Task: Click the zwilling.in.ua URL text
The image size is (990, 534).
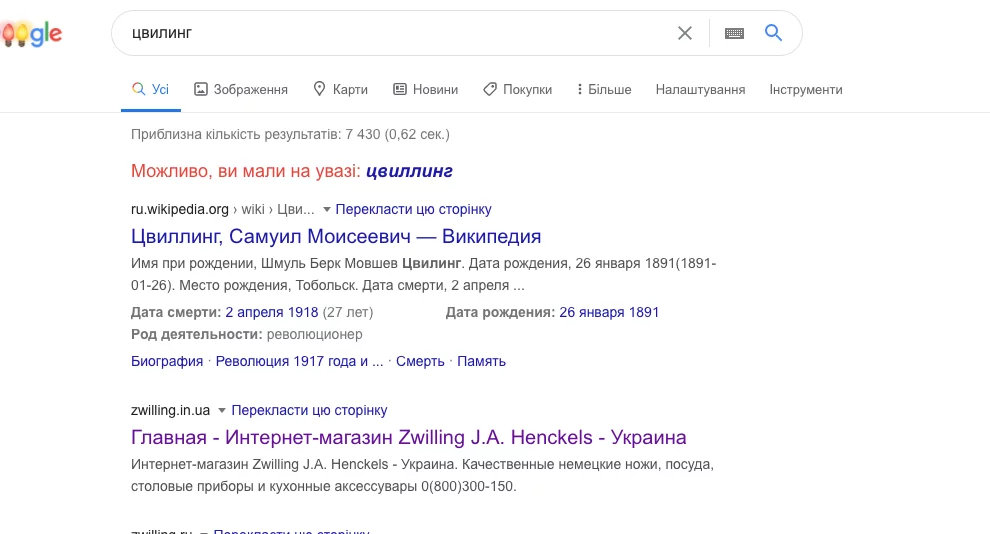Action: 170,410
